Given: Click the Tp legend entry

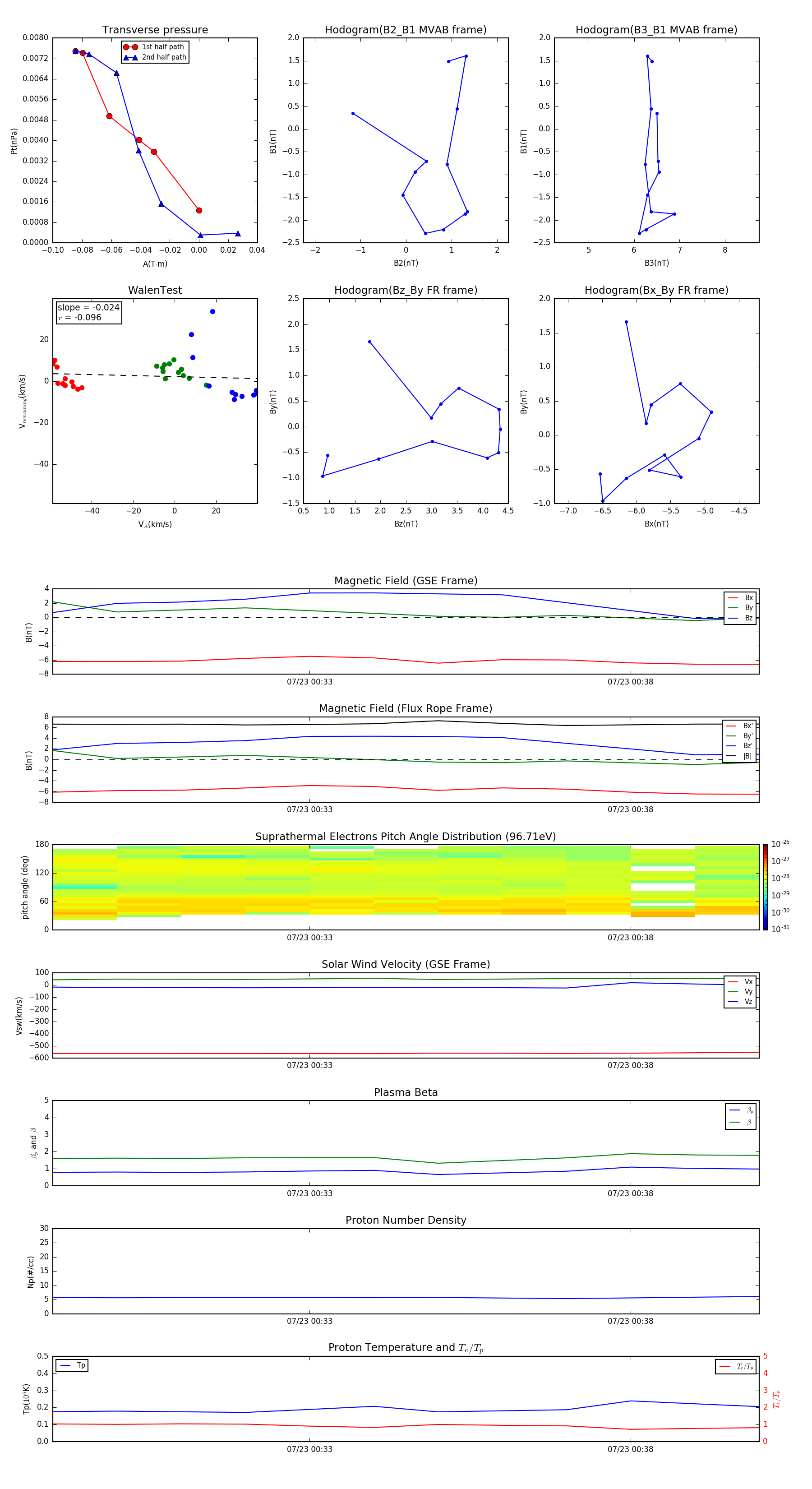Looking at the screenshot, I should (72, 1365).
